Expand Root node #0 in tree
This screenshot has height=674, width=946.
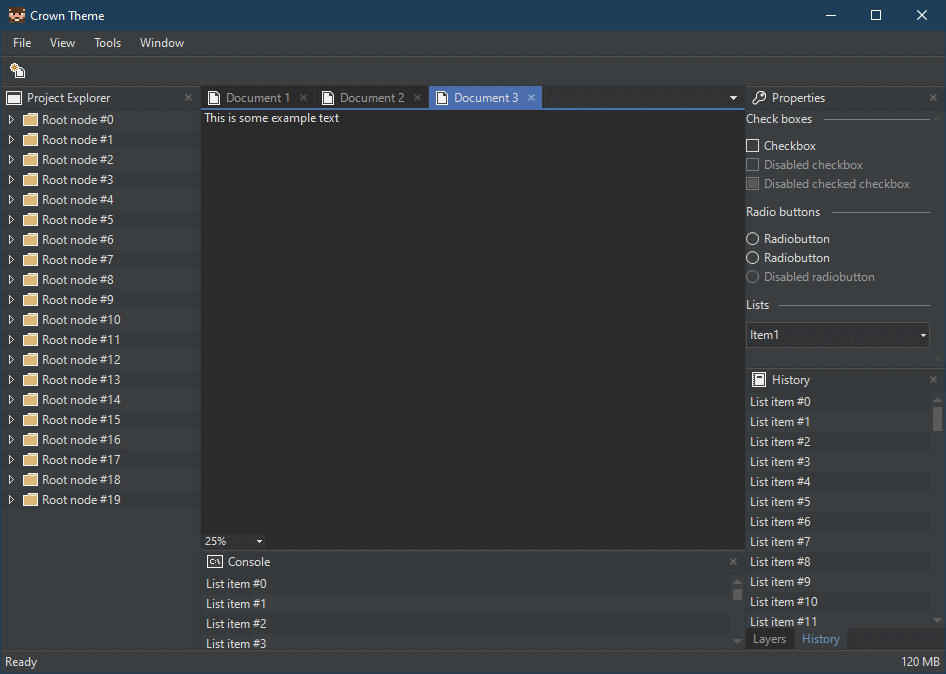(11, 120)
